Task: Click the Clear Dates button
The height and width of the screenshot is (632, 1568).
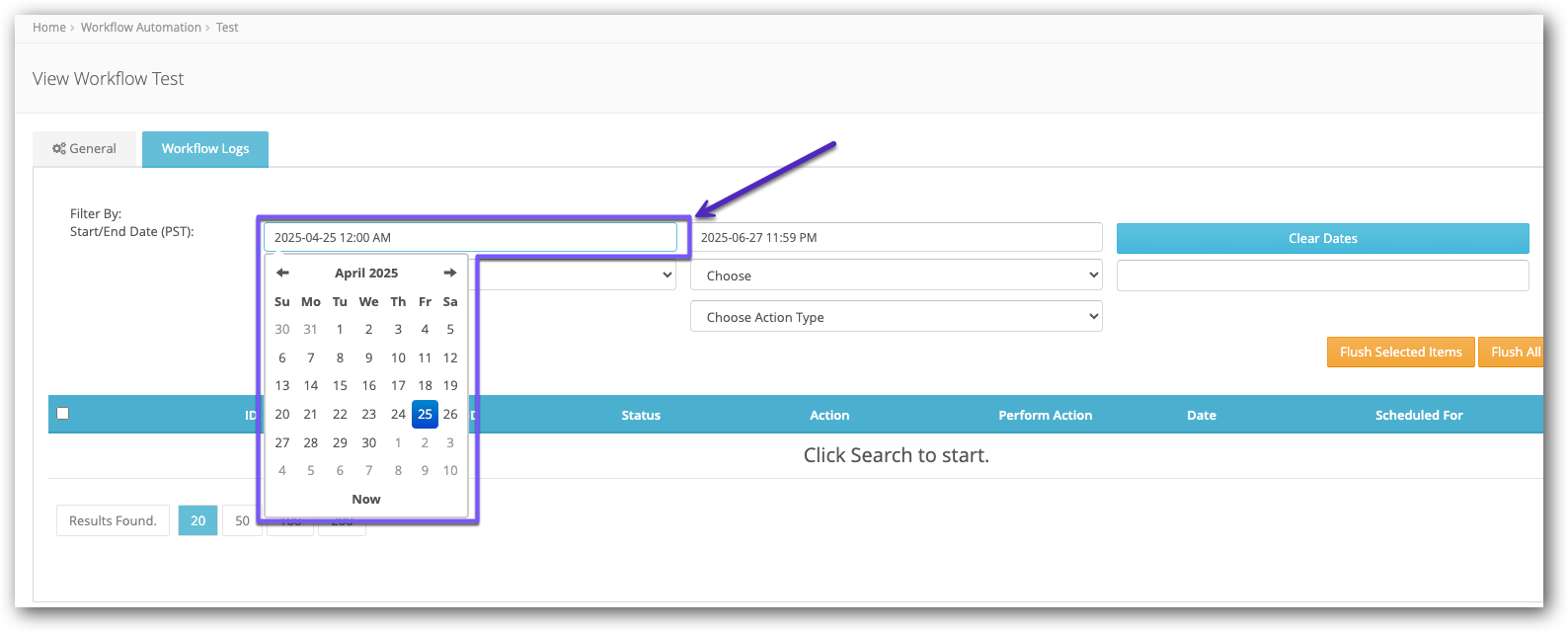Action: coord(1323,238)
